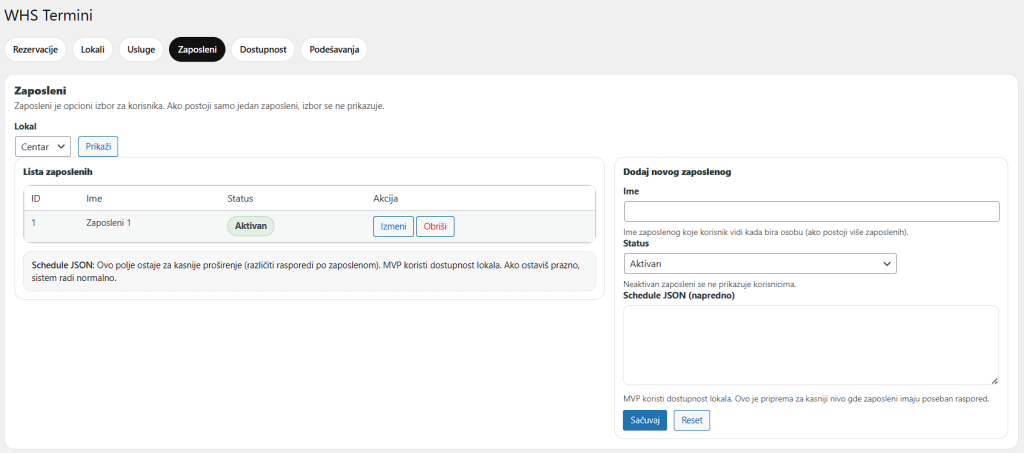Open the Status dropdown set to Aktivan
The image size is (1024, 453).
759,263
